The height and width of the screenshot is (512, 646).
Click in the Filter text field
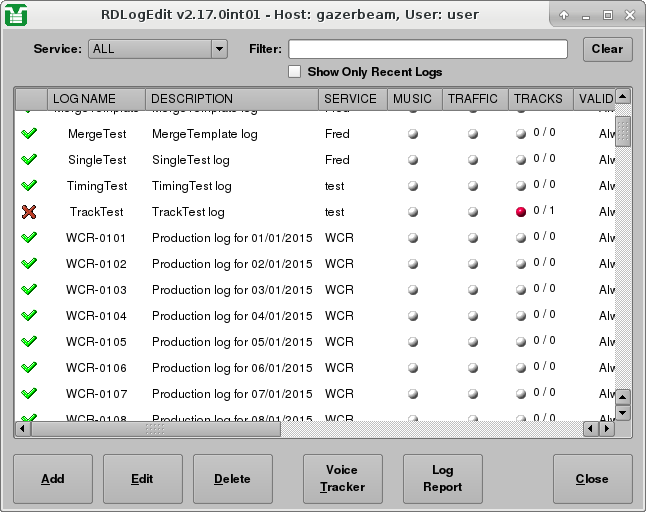[x=427, y=49]
